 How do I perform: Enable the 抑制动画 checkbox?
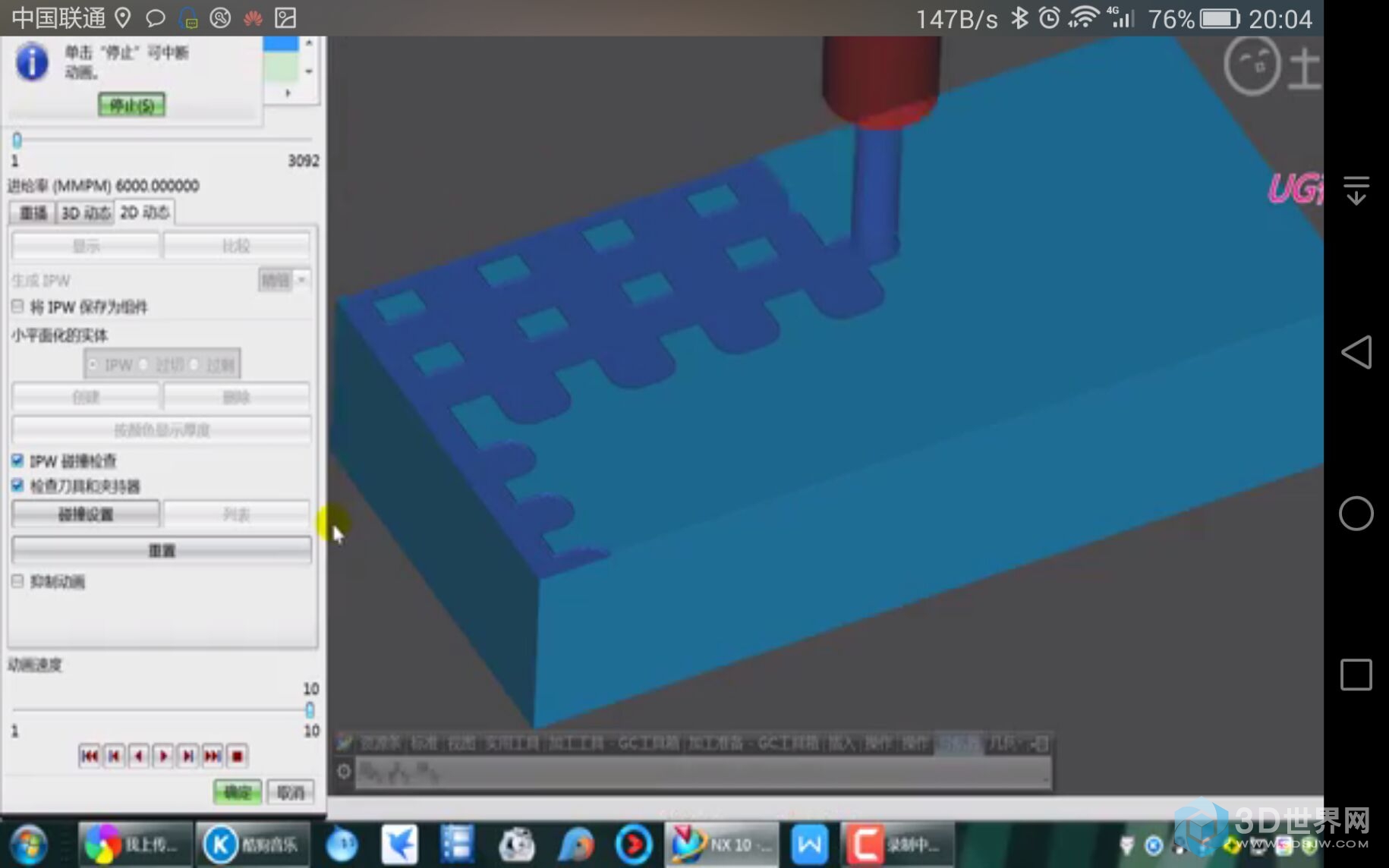pyautogui.click(x=17, y=581)
